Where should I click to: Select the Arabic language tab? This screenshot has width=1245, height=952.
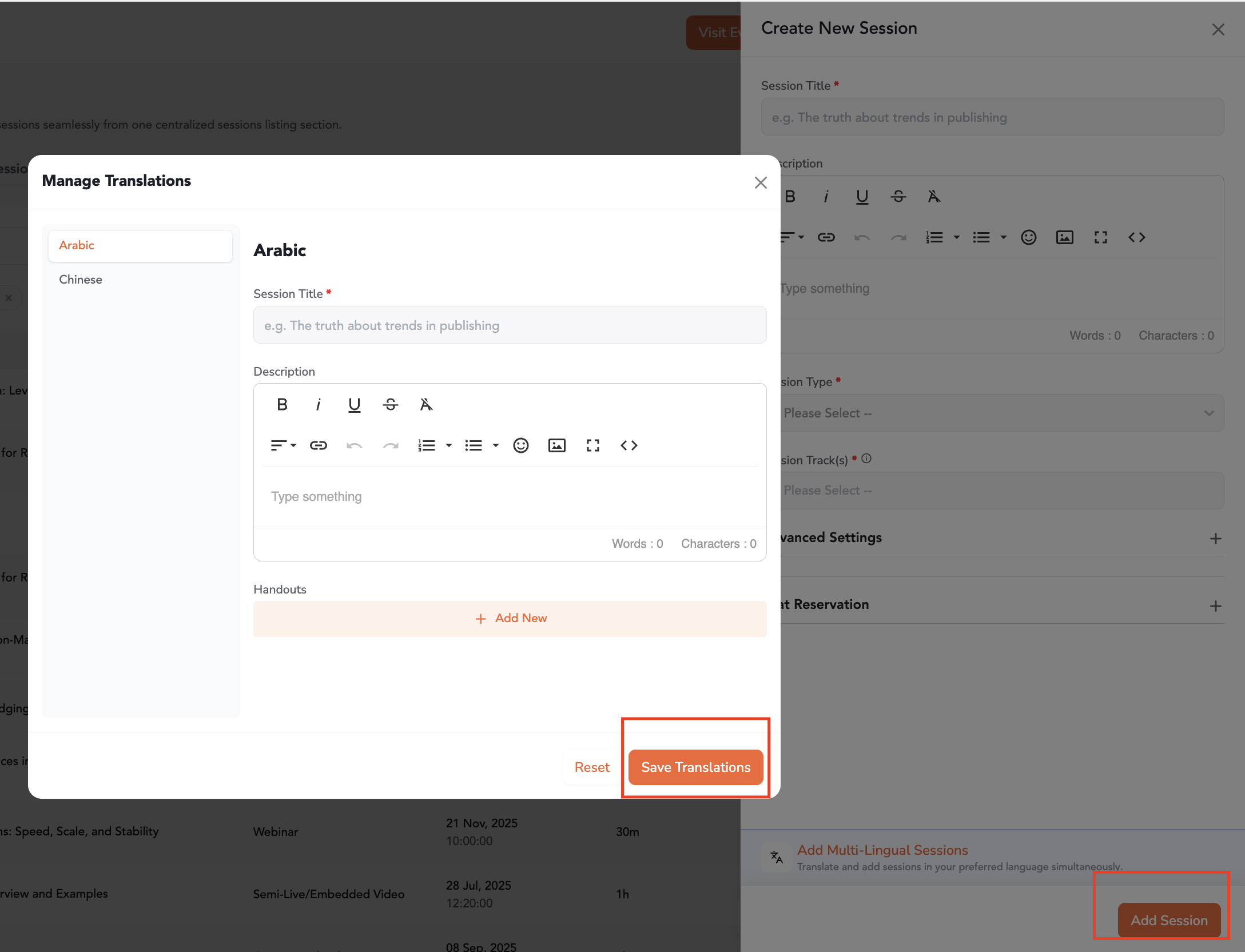point(140,246)
